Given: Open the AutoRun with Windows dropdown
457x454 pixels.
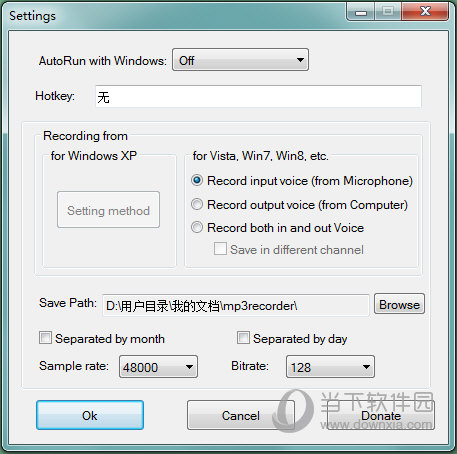Looking at the screenshot, I should tap(240, 60).
